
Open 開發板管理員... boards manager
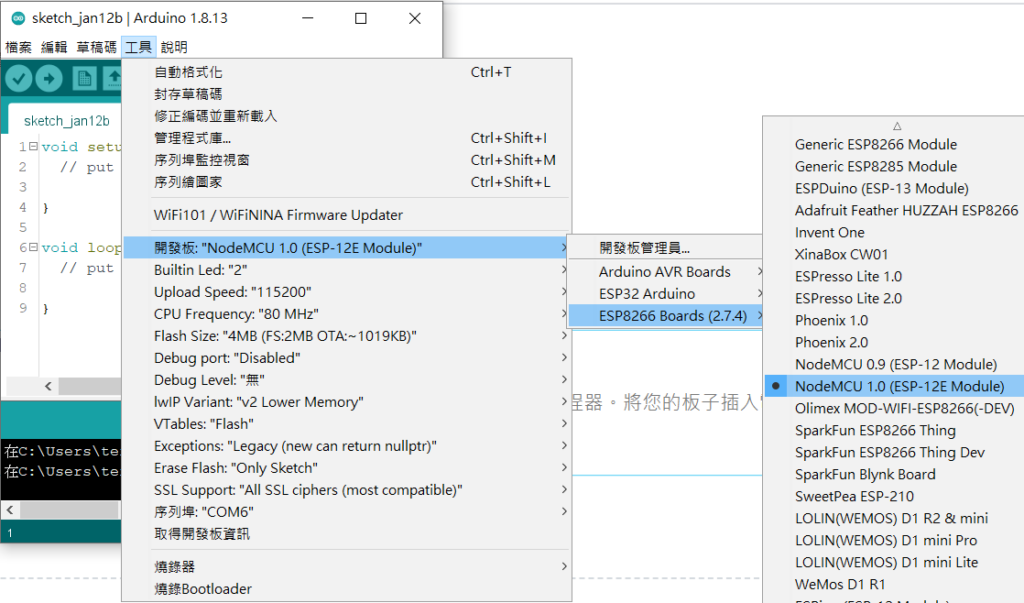pyautogui.click(x=644, y=248)
